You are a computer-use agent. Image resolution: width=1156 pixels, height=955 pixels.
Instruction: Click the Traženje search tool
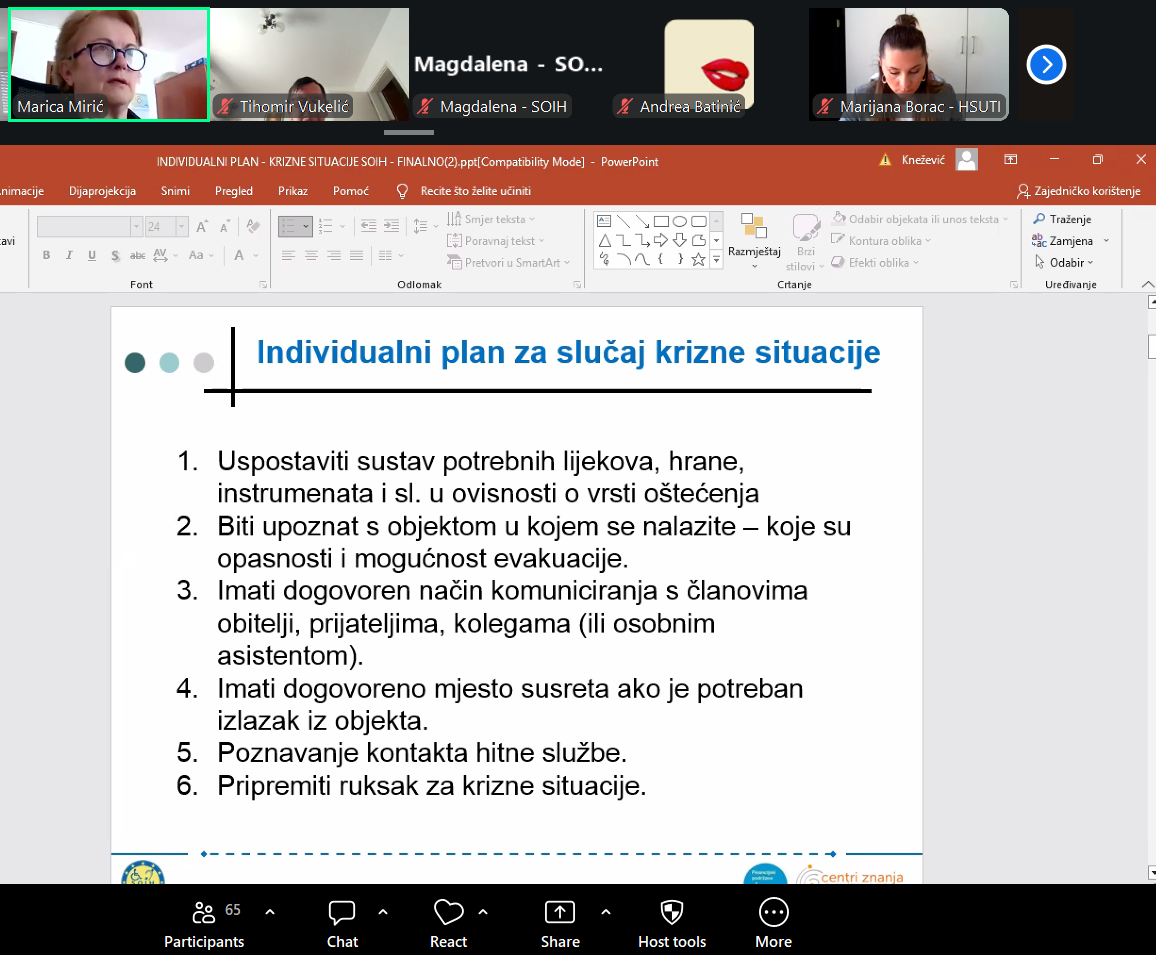1062,219
